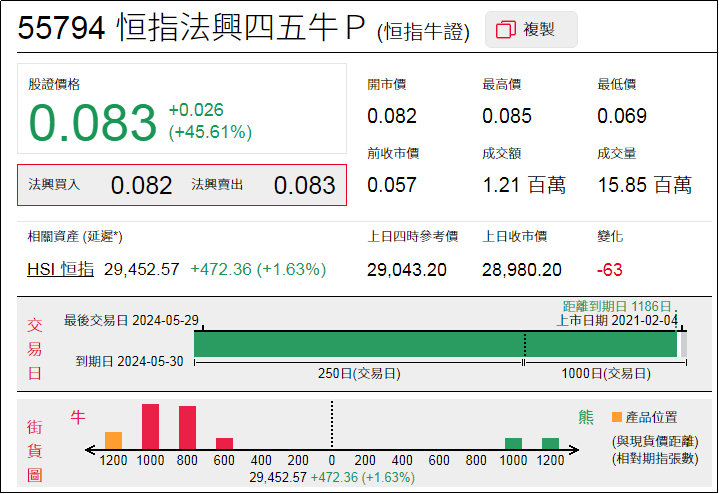Image resolution: width=719 pixels, height=494 pixels.
Task: Click the dotted marker on the trading-days bar
Action: click(x=525, y=344)
